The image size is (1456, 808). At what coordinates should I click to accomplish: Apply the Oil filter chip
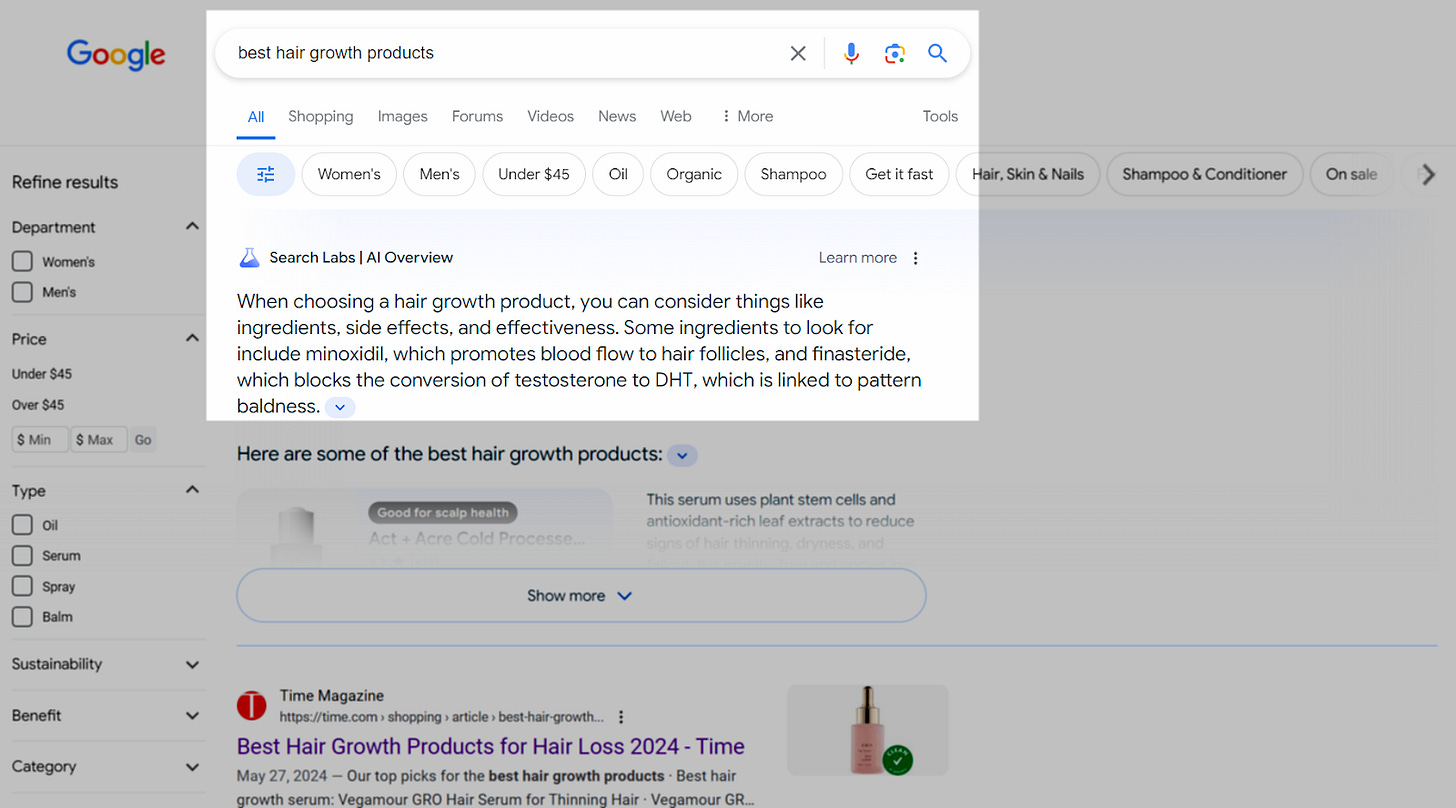click(x=618, y=174)
